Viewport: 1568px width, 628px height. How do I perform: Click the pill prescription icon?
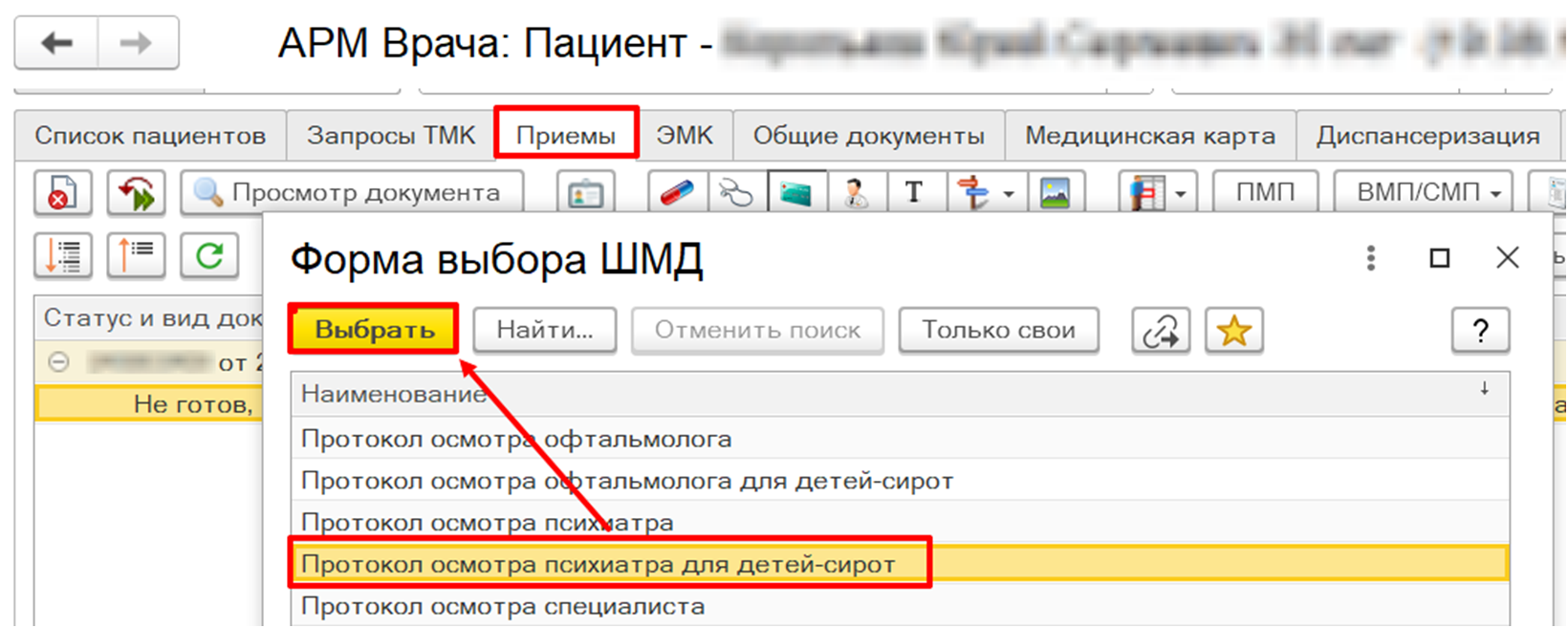tap(678, 193)
